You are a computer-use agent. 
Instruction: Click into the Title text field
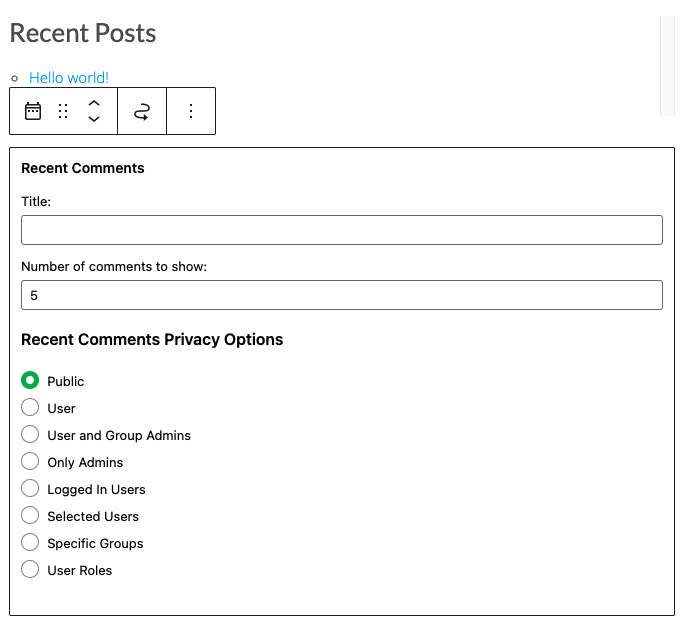341,230
